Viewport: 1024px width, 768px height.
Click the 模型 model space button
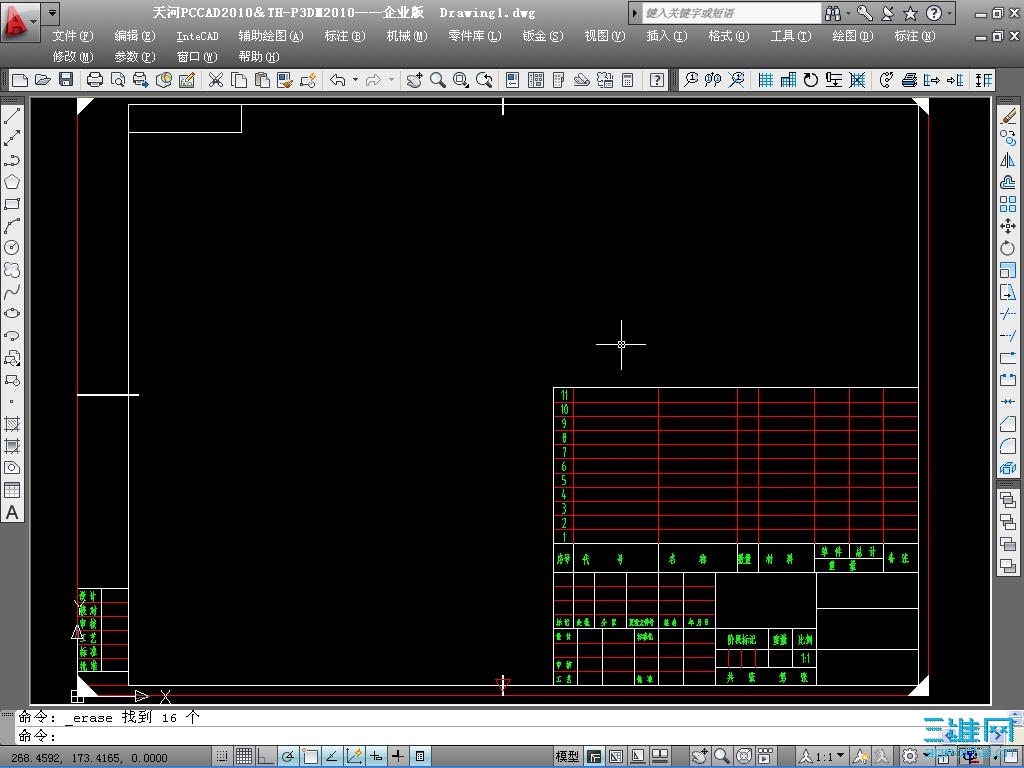click(x=567, y=756)
